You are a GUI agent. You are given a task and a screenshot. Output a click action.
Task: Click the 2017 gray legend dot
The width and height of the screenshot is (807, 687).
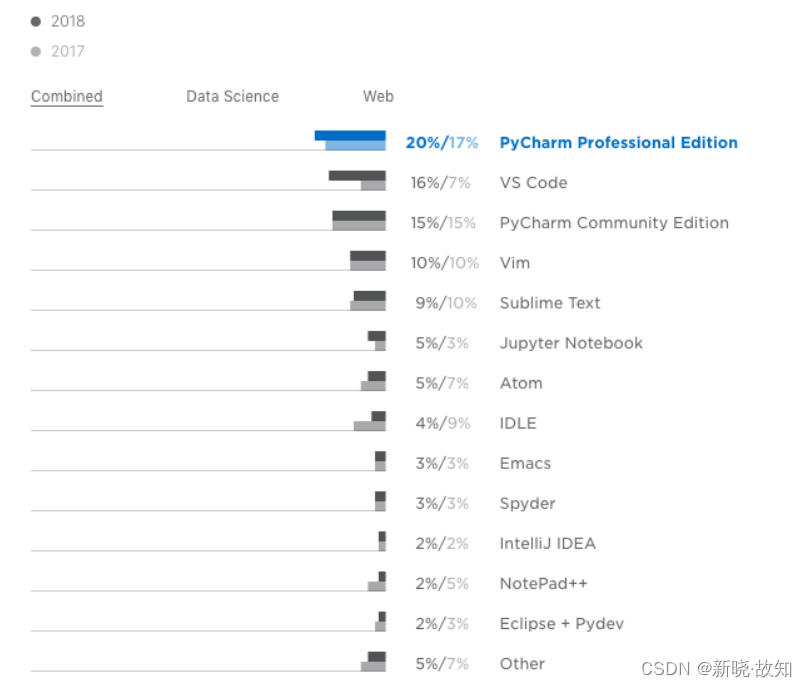tap(36, 51)
